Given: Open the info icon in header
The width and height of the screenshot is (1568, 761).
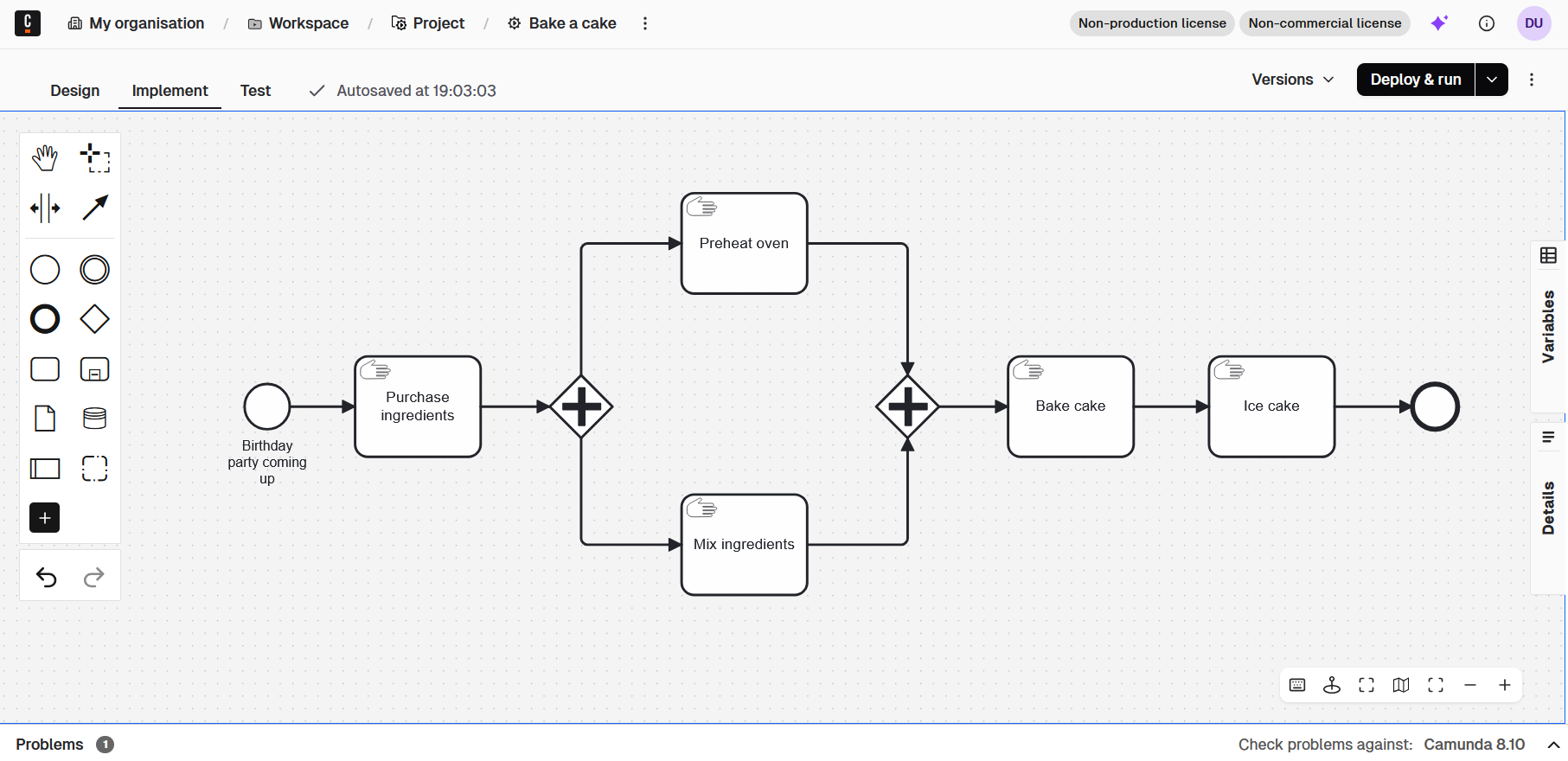Looking at the screenshot, I should coord(1487,23).
